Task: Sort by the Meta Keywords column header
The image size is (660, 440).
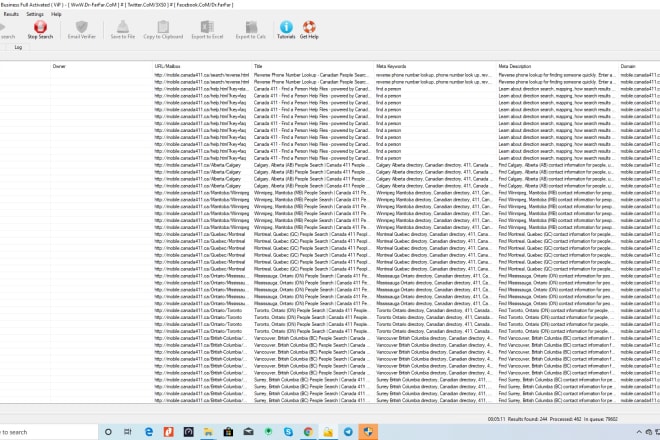Action: pyautogui.click(x=435, y=66)
